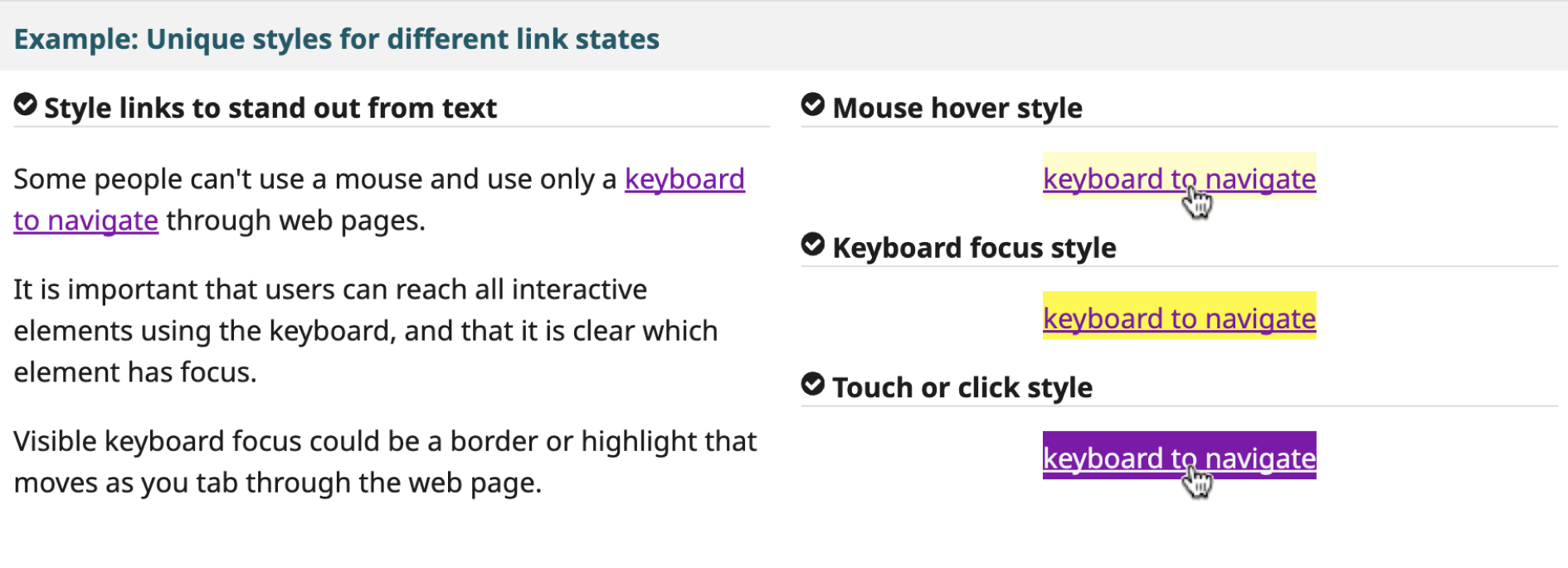Screen dimensions: 1568x568
Task: Click the hand cursor icon on the purple link
Action: [1197, 482]
